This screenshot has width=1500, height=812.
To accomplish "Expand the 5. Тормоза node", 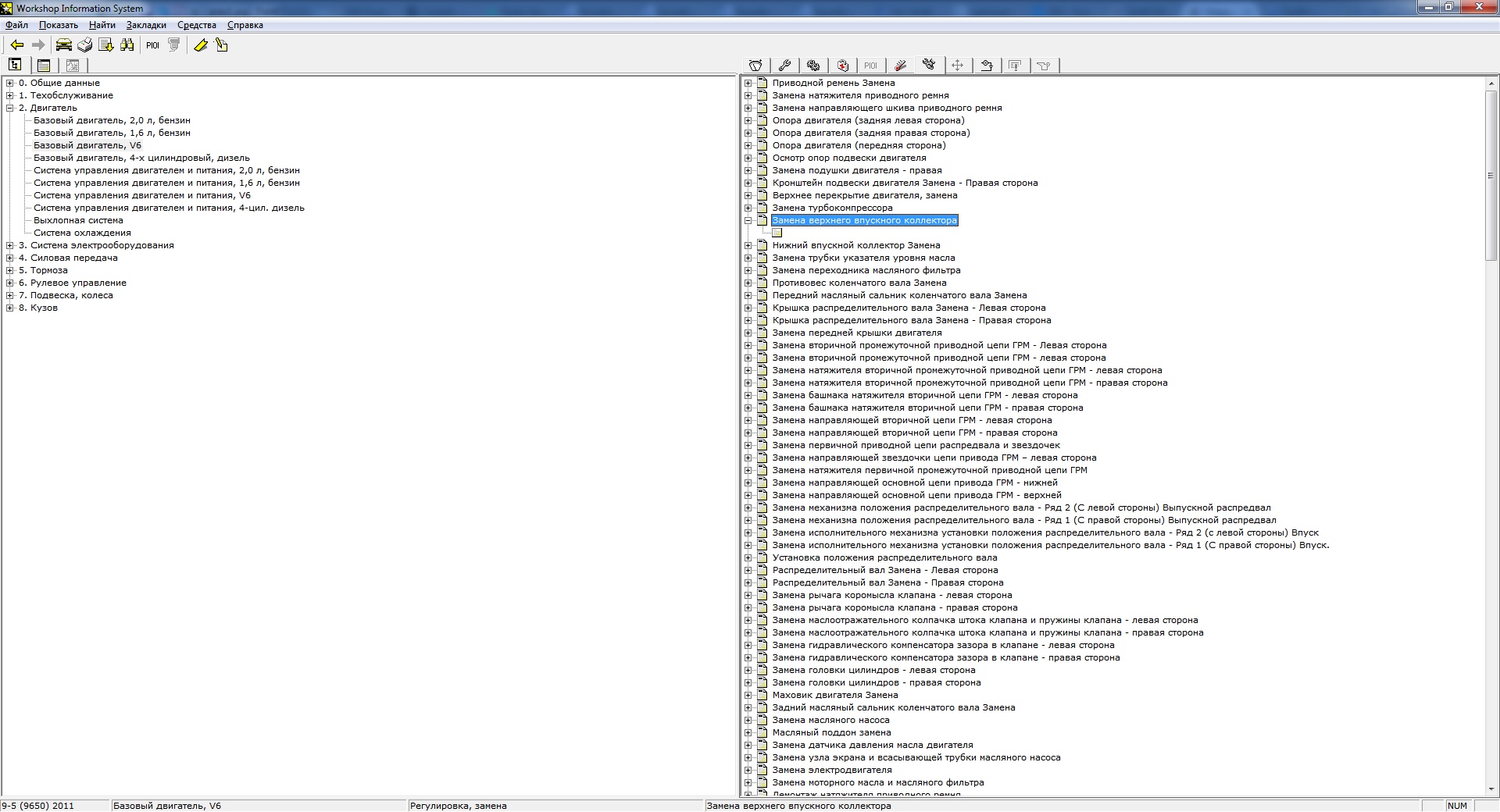I will pyautogui.click(x=10, y=270).
